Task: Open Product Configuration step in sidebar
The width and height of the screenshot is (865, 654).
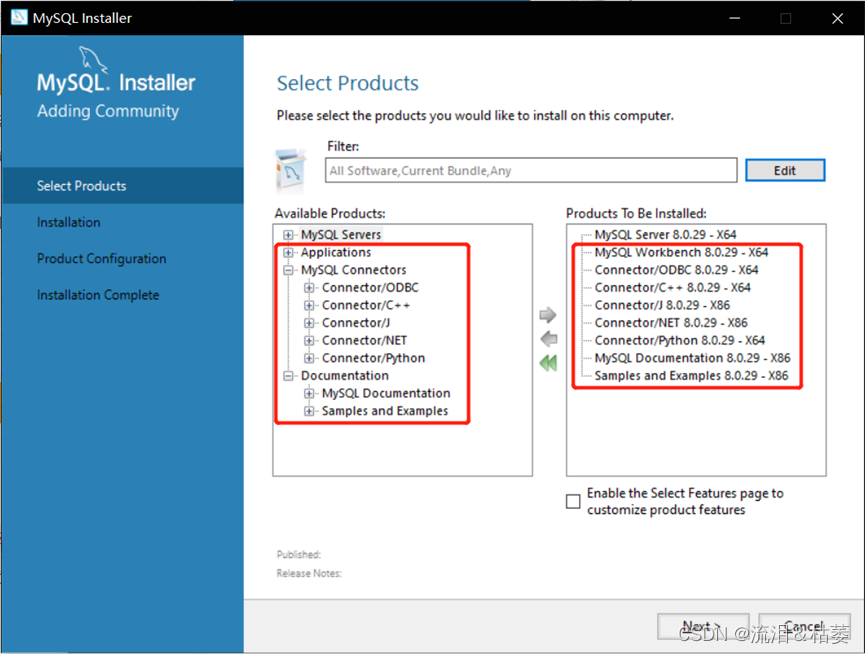Action: 102,259
